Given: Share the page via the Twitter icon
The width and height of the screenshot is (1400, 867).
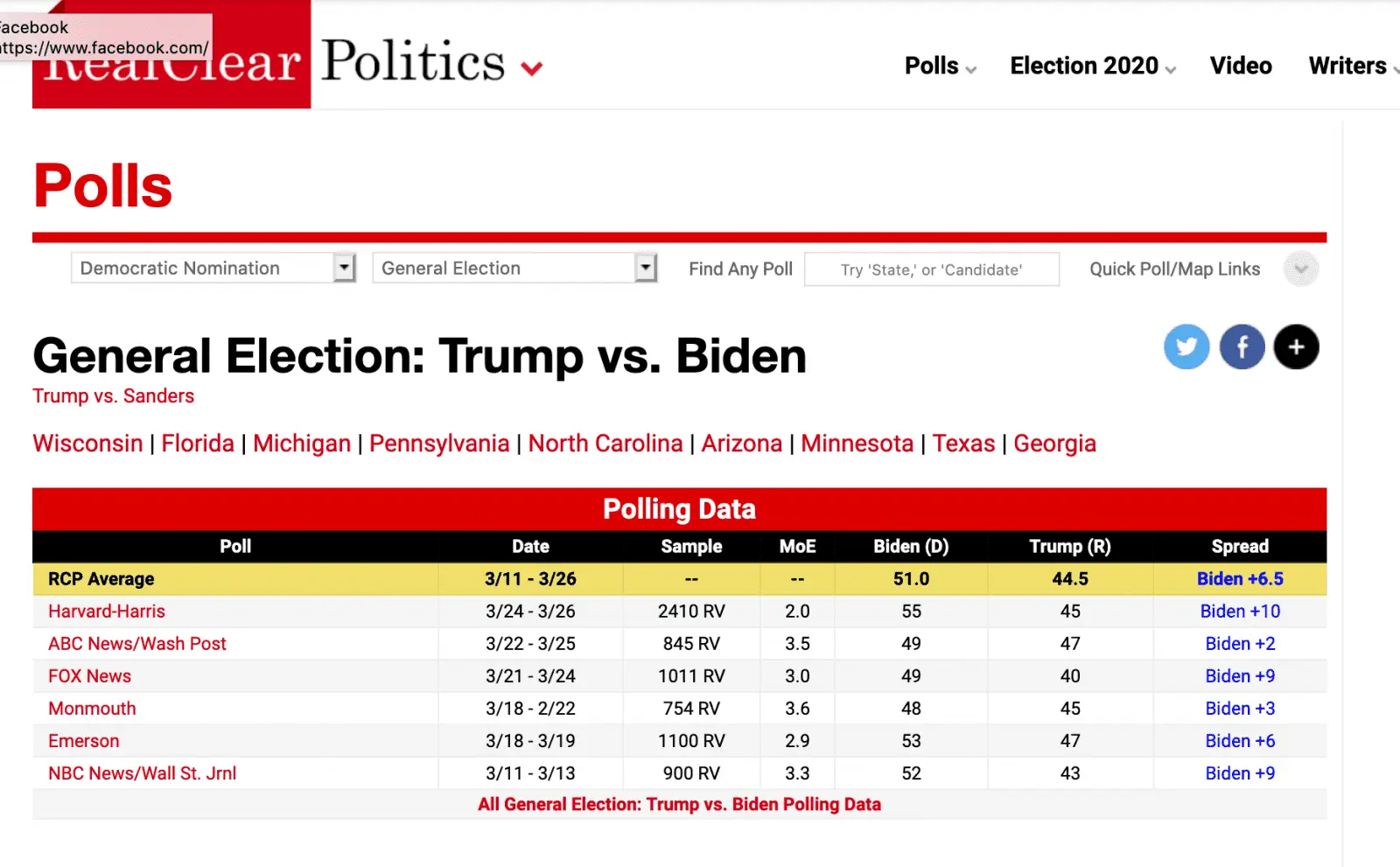Looking at the screenshot, I should 1186,347.
